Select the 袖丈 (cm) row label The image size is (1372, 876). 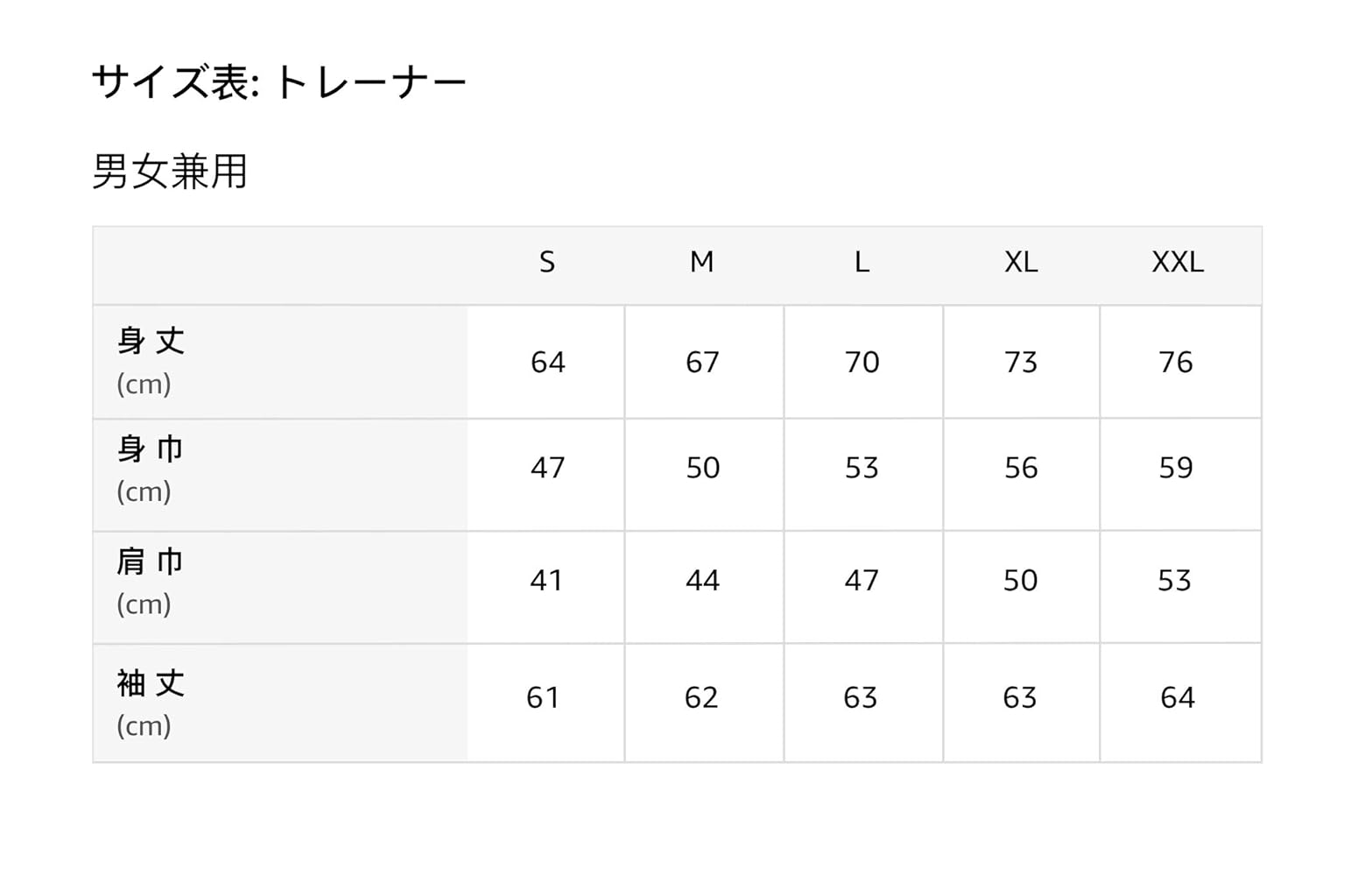click(x=151, y=703)
